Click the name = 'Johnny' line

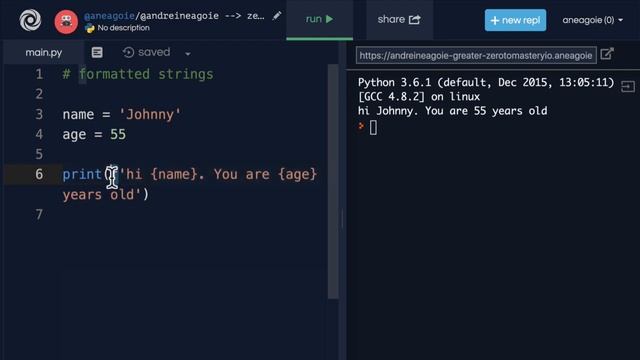[x=122, y=114]
